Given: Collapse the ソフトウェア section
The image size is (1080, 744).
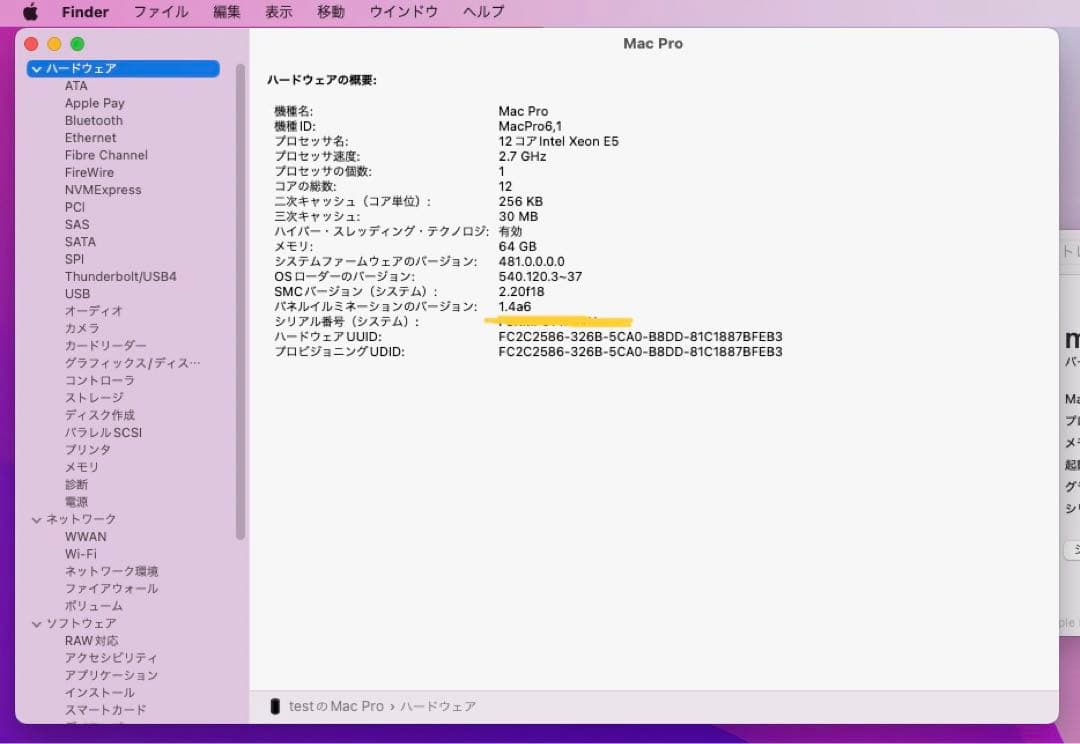Looking at the screenshot, I should pyautogui.click(x=36, y=622).
